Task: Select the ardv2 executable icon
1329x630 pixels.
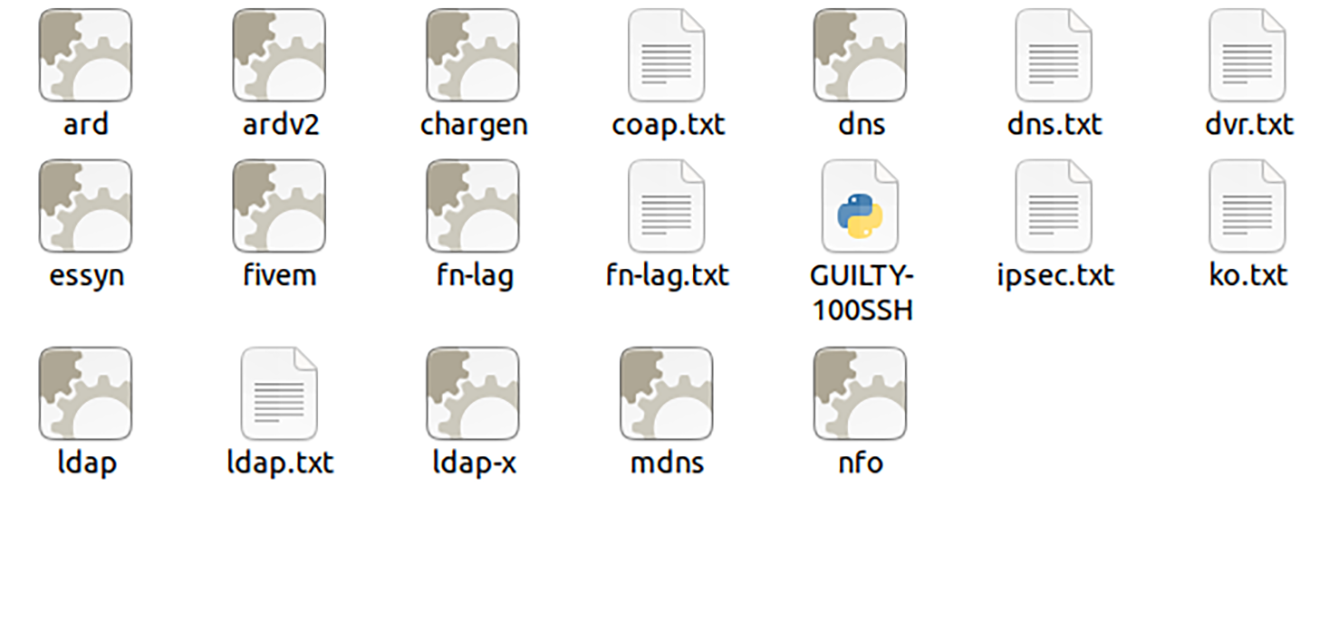Action: click(x=279, y=55)
